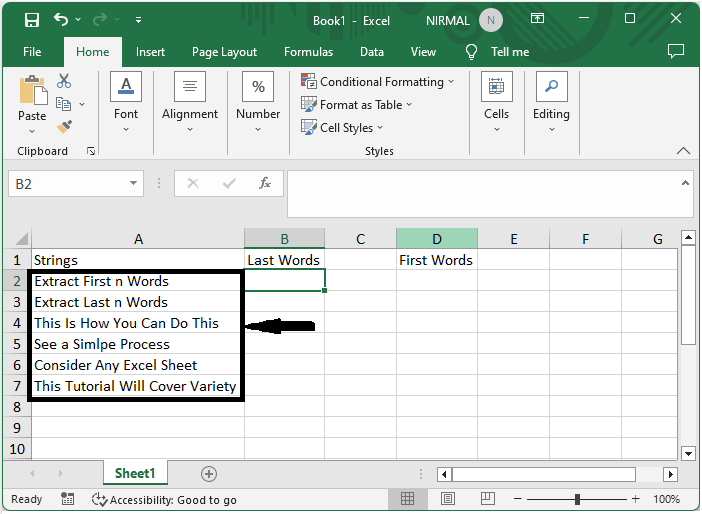Open the Undo history dropdown arrow
The image size is (702, 514).
78,20
